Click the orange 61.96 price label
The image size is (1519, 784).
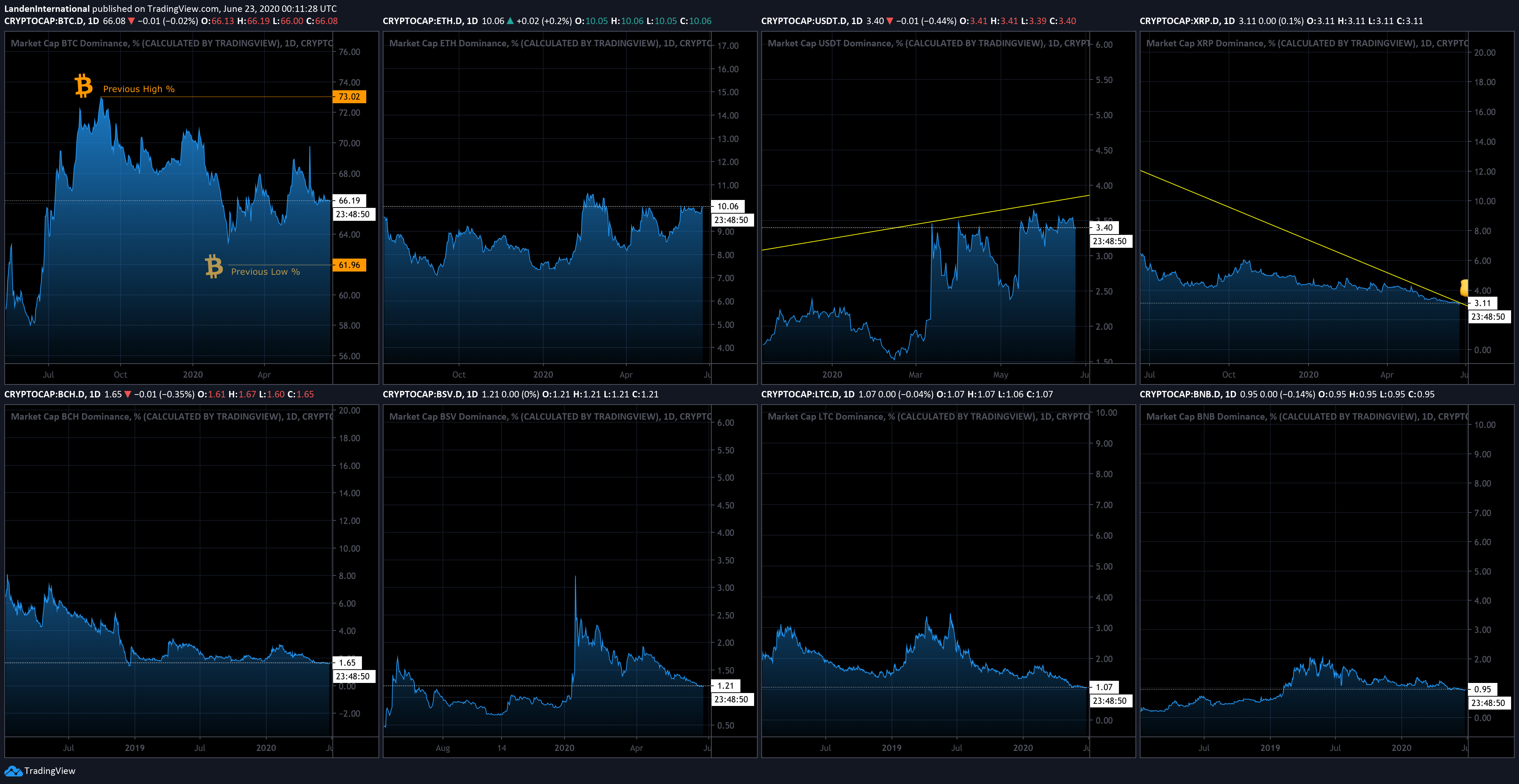pyautogui.click(x=350, y=265)
